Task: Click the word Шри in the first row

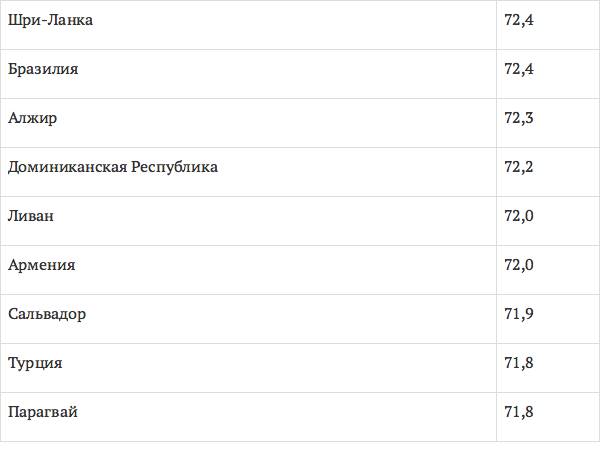Action: pos(24,20)
